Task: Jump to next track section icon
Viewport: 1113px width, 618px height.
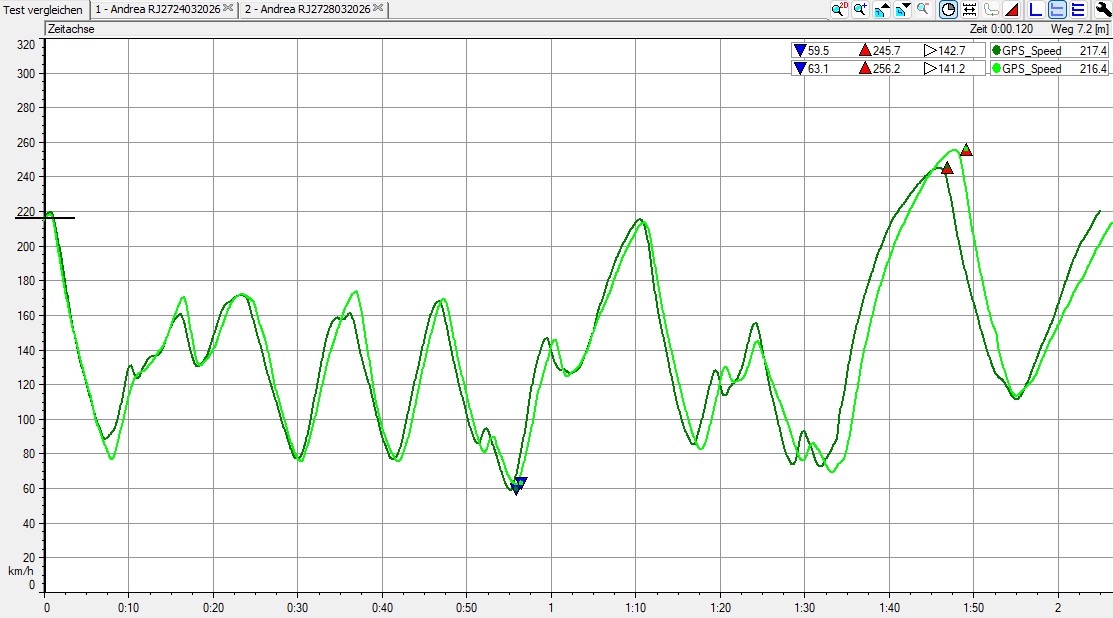Action: tap(902, 10)
